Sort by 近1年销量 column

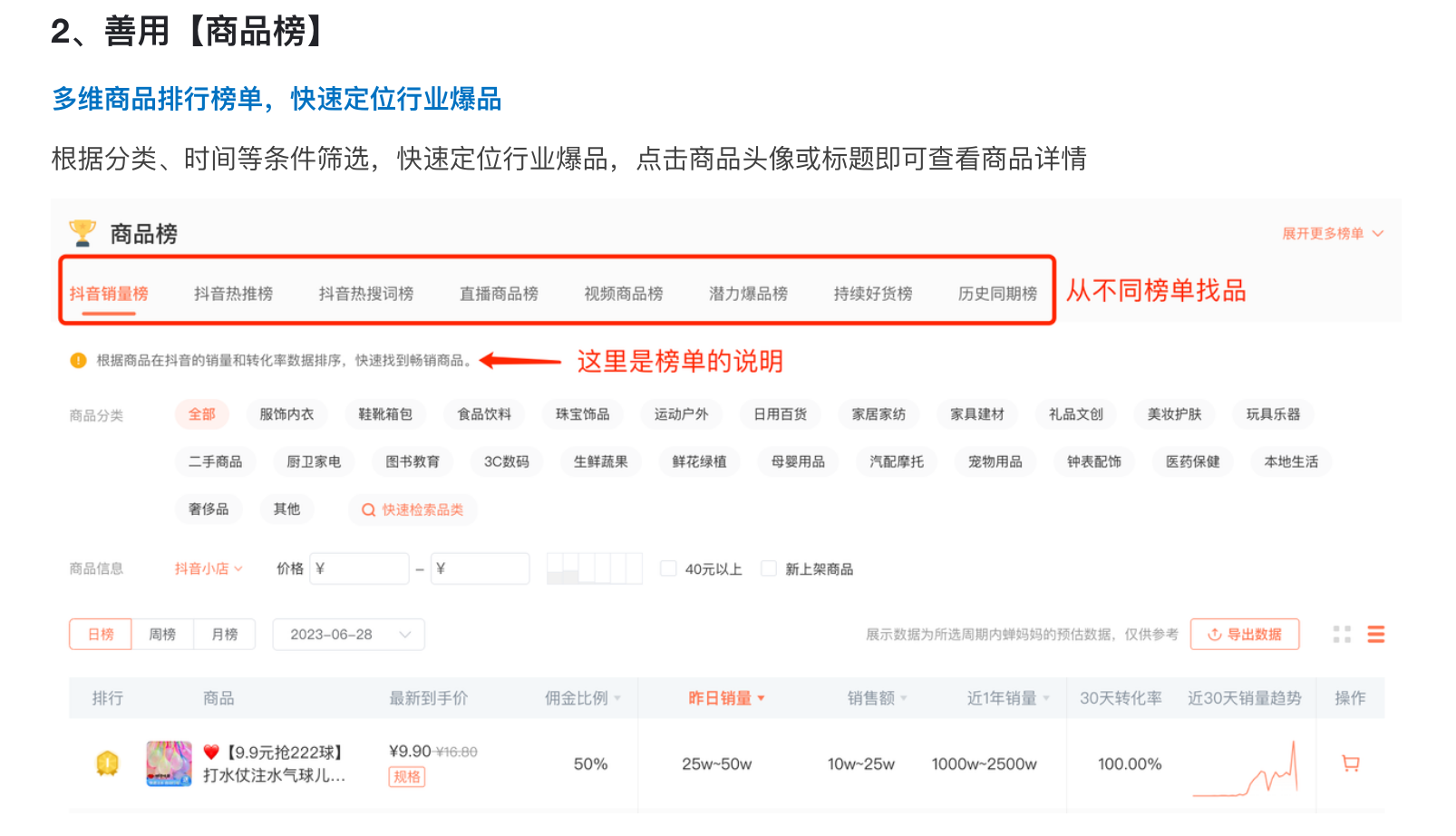tap(1008, 698)
